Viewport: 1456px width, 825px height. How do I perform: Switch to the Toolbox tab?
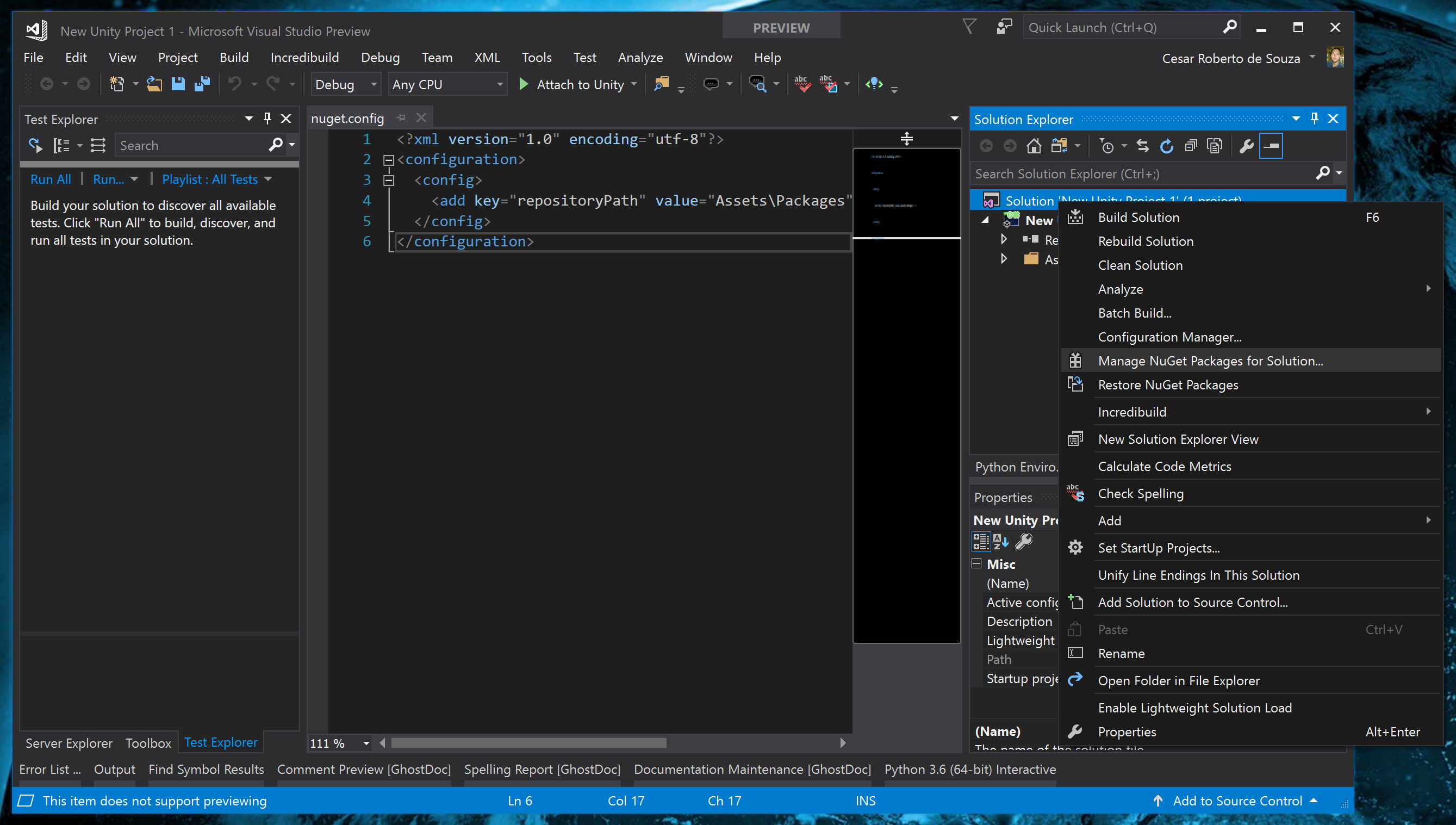148,742
